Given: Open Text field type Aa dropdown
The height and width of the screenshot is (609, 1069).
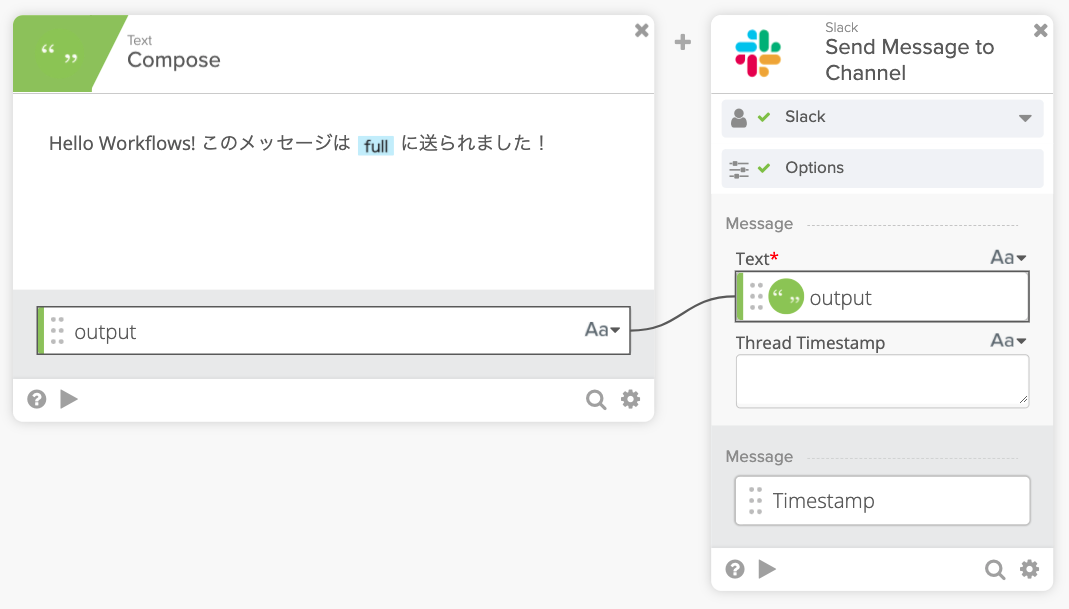Looking at the screenshot, I should point(1008,258).
